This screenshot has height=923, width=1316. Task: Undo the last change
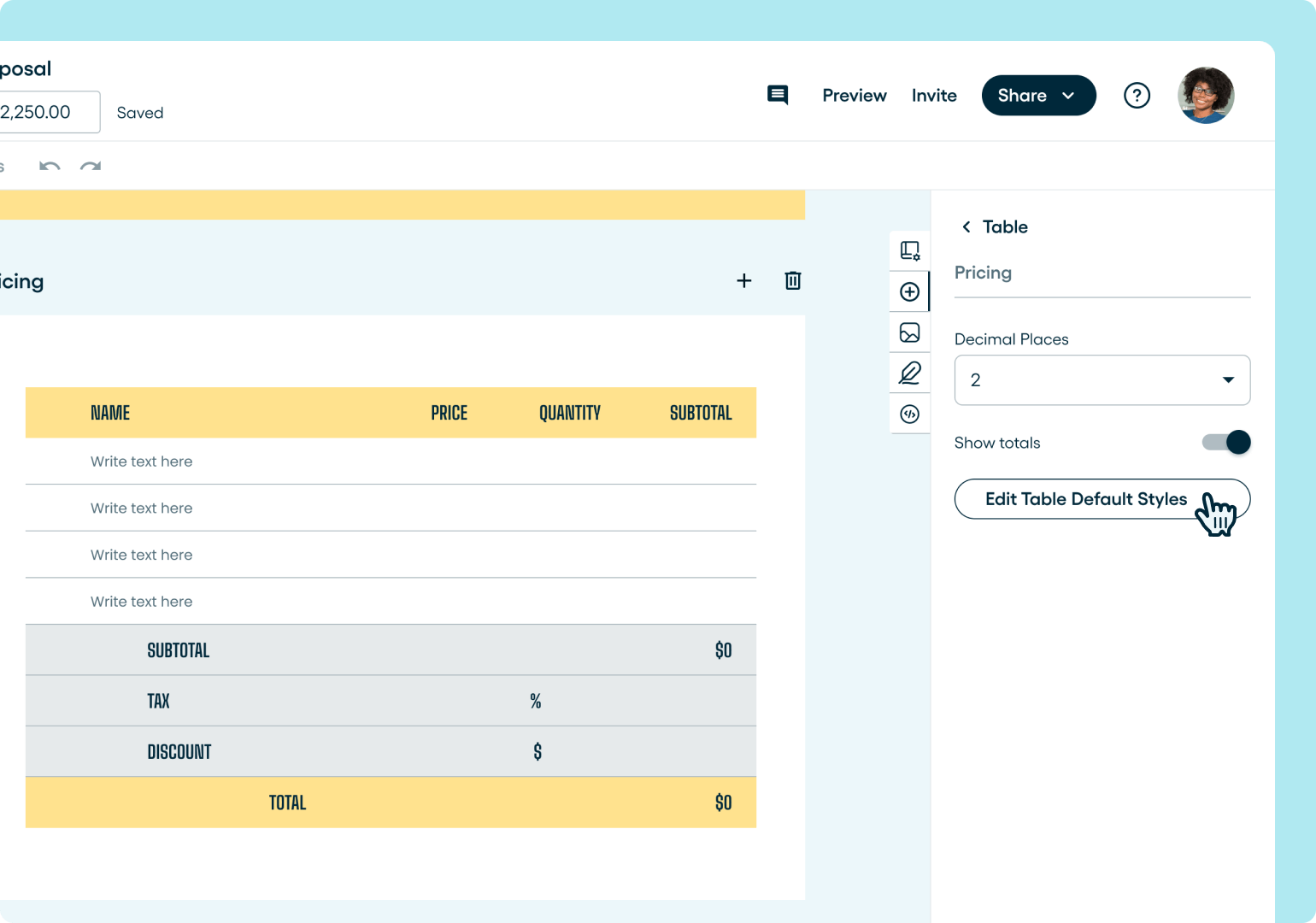click(x=50, y=166)
